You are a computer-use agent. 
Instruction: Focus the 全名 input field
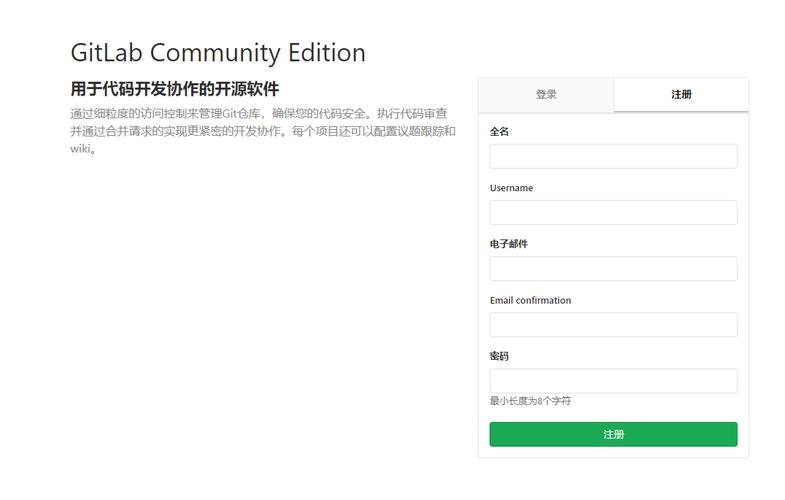point(613,156)
